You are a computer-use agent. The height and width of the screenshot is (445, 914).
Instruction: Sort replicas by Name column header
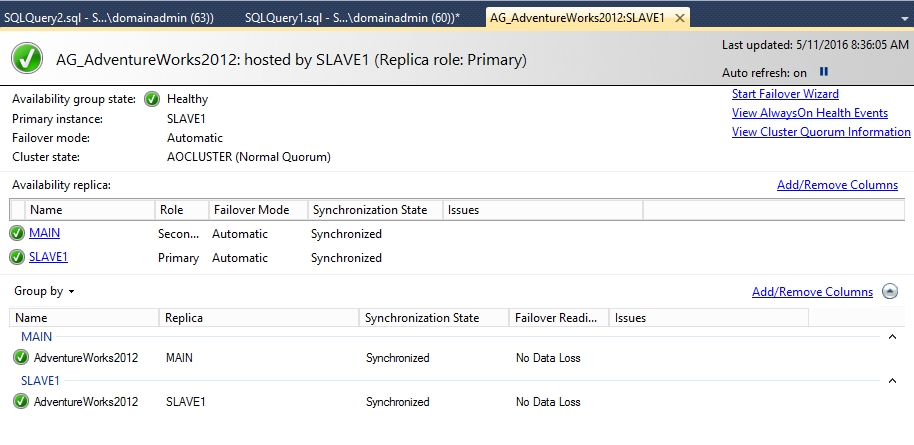(90, 210)
